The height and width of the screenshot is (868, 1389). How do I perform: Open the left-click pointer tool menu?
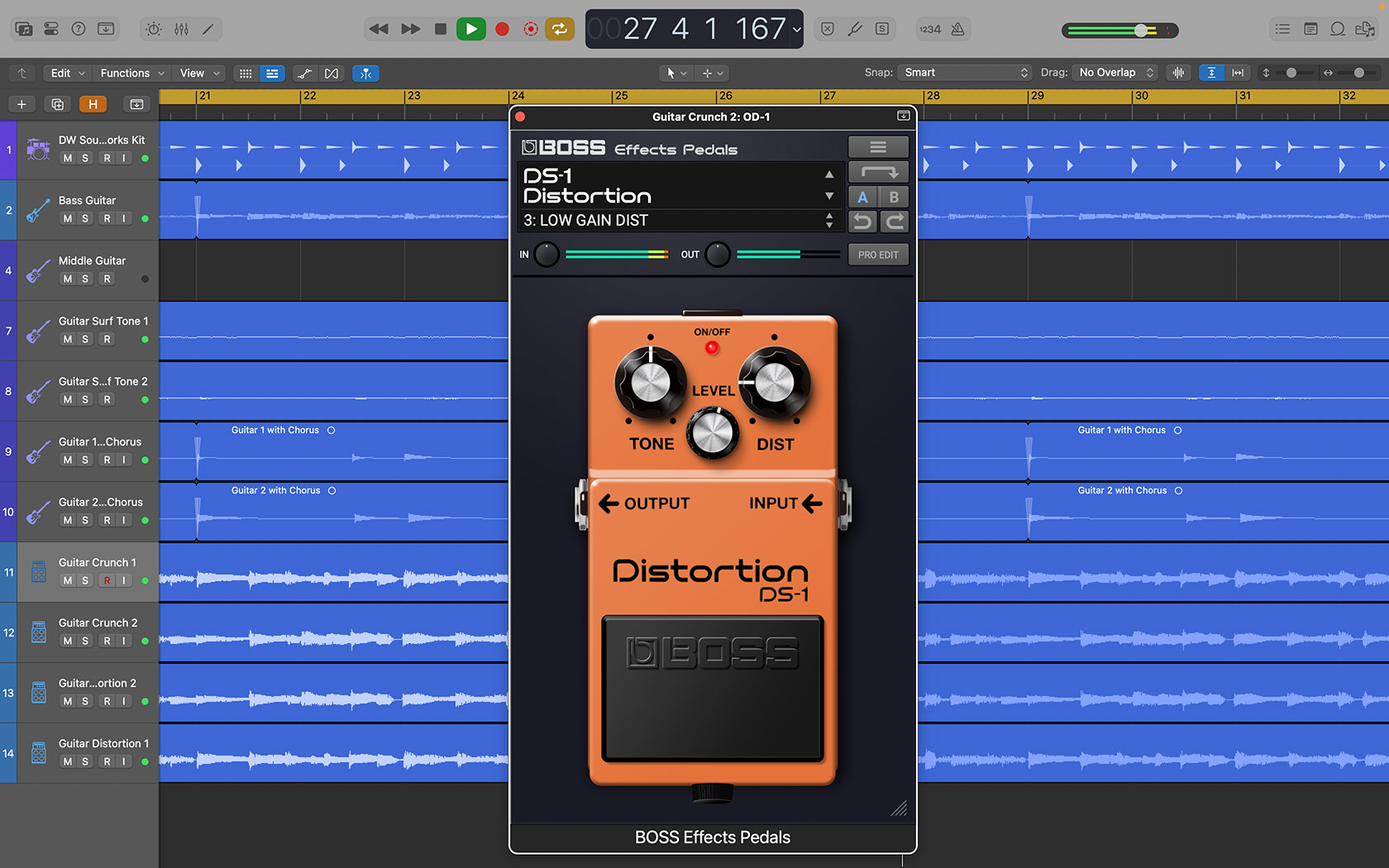(x=677, y=73)
